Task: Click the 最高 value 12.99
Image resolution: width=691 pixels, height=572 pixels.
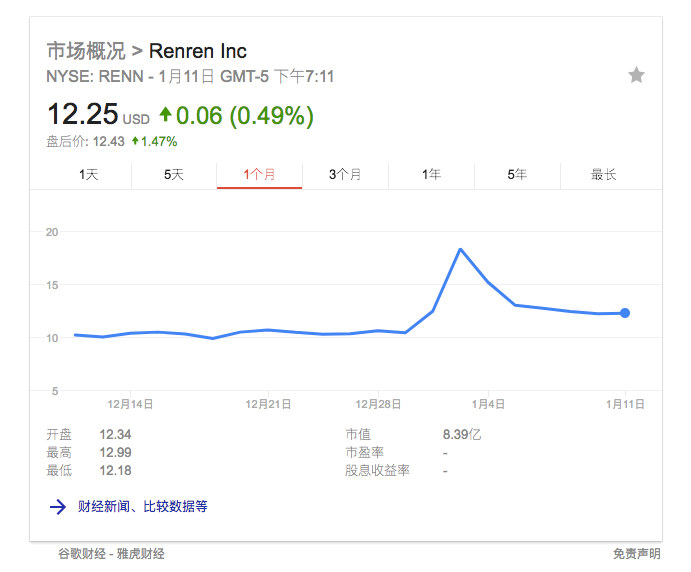Action: 115,453
